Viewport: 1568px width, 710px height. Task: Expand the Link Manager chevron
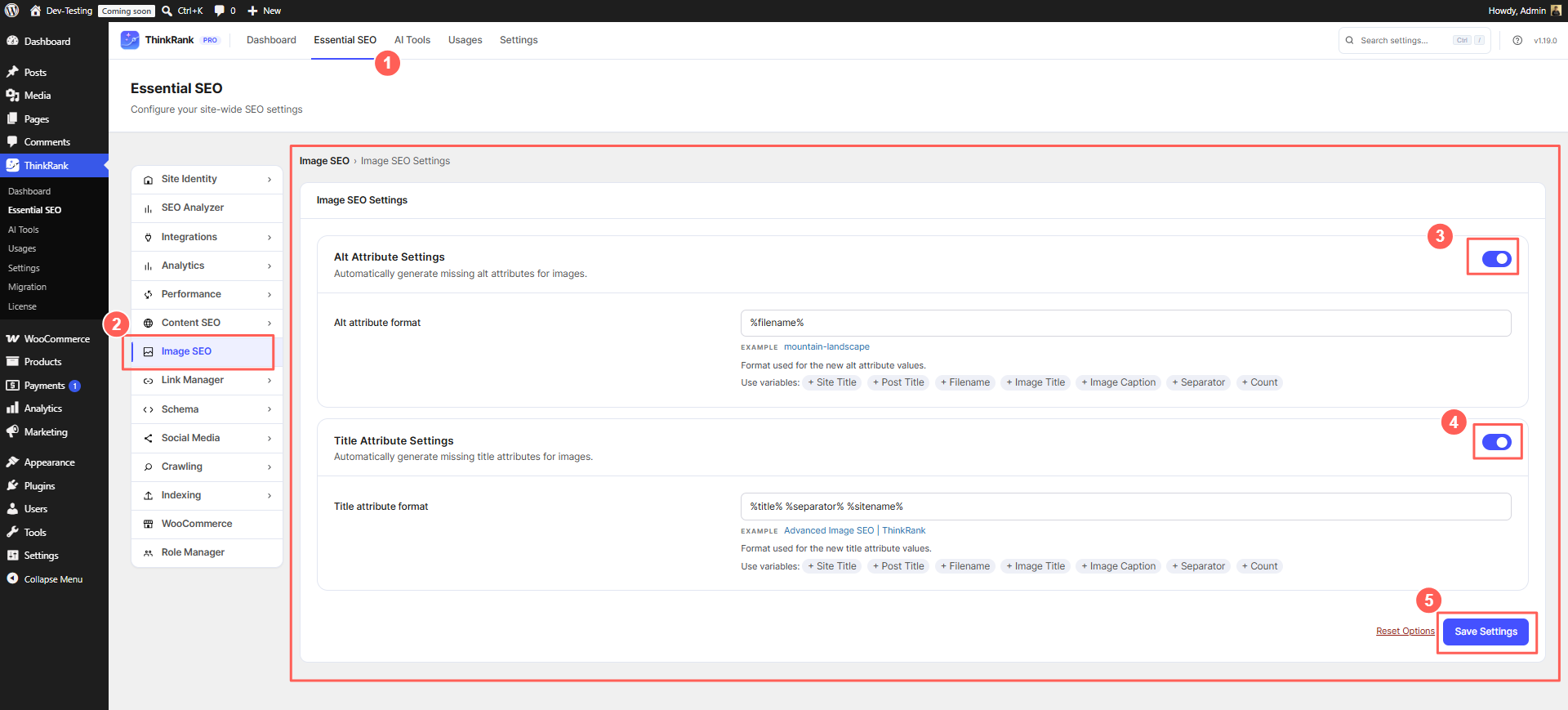(x=269, y=381)
